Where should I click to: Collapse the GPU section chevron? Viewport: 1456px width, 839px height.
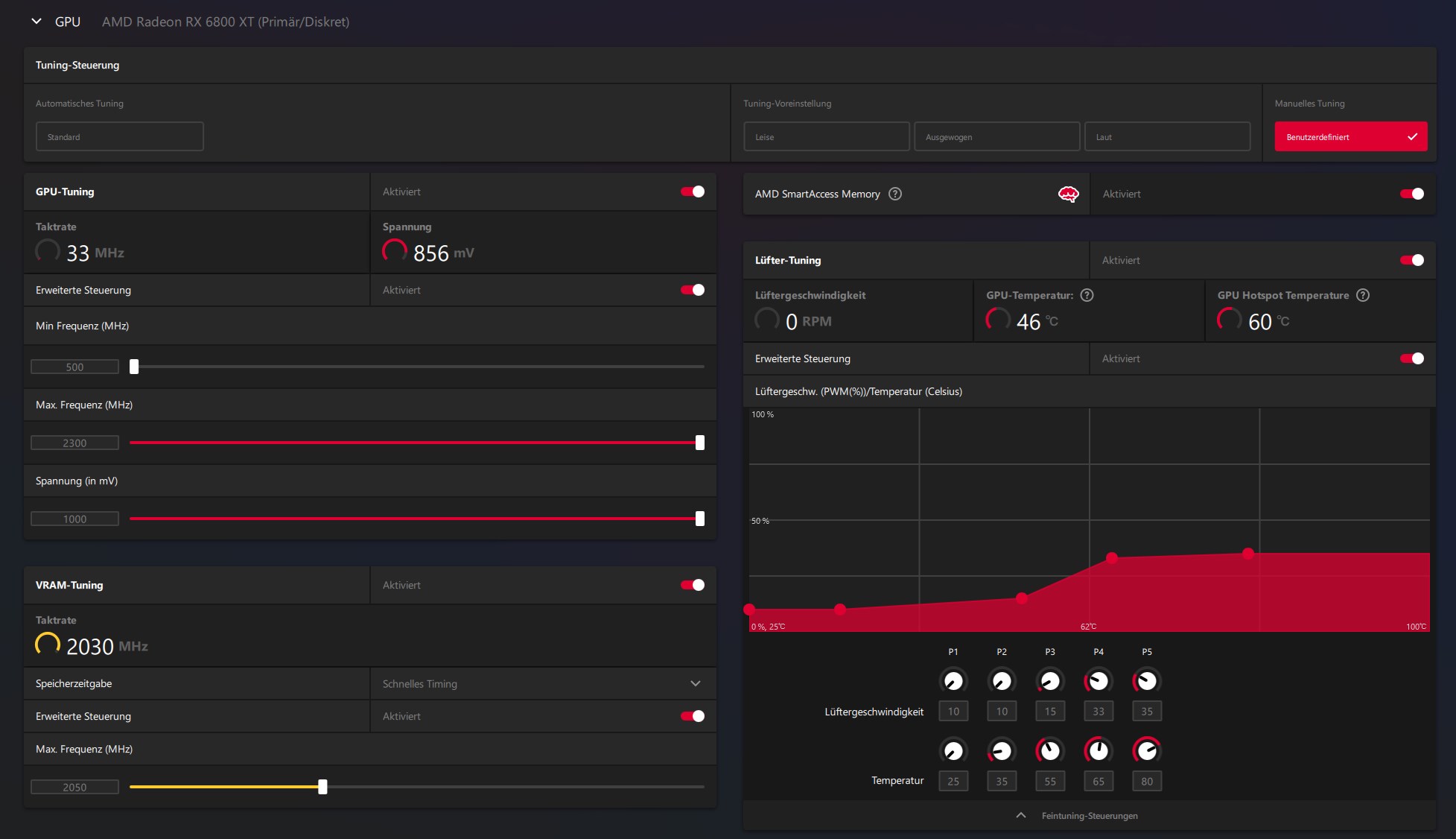pyautogui.click(x=36, y=22)
